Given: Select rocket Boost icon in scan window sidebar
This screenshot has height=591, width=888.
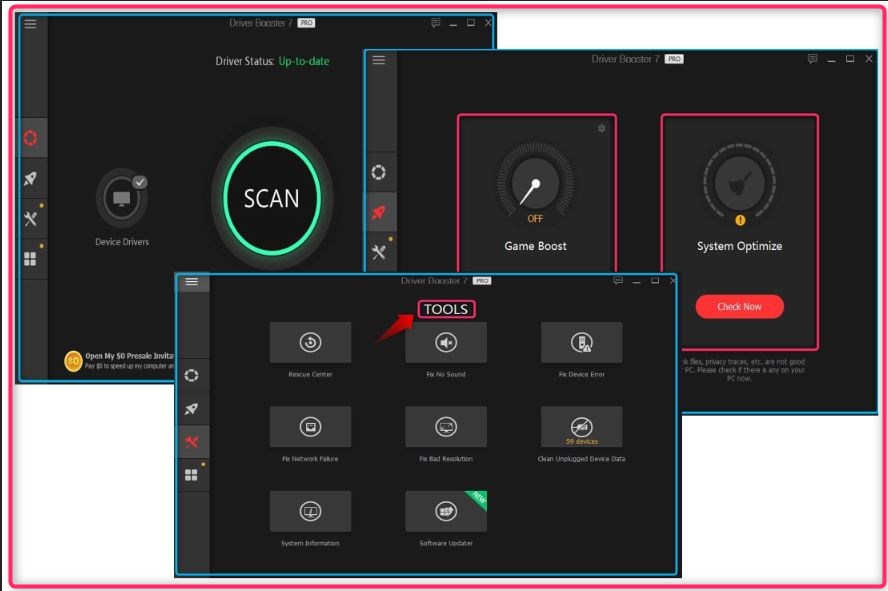Looking at the screenshot, I should (x=31, y=179).
